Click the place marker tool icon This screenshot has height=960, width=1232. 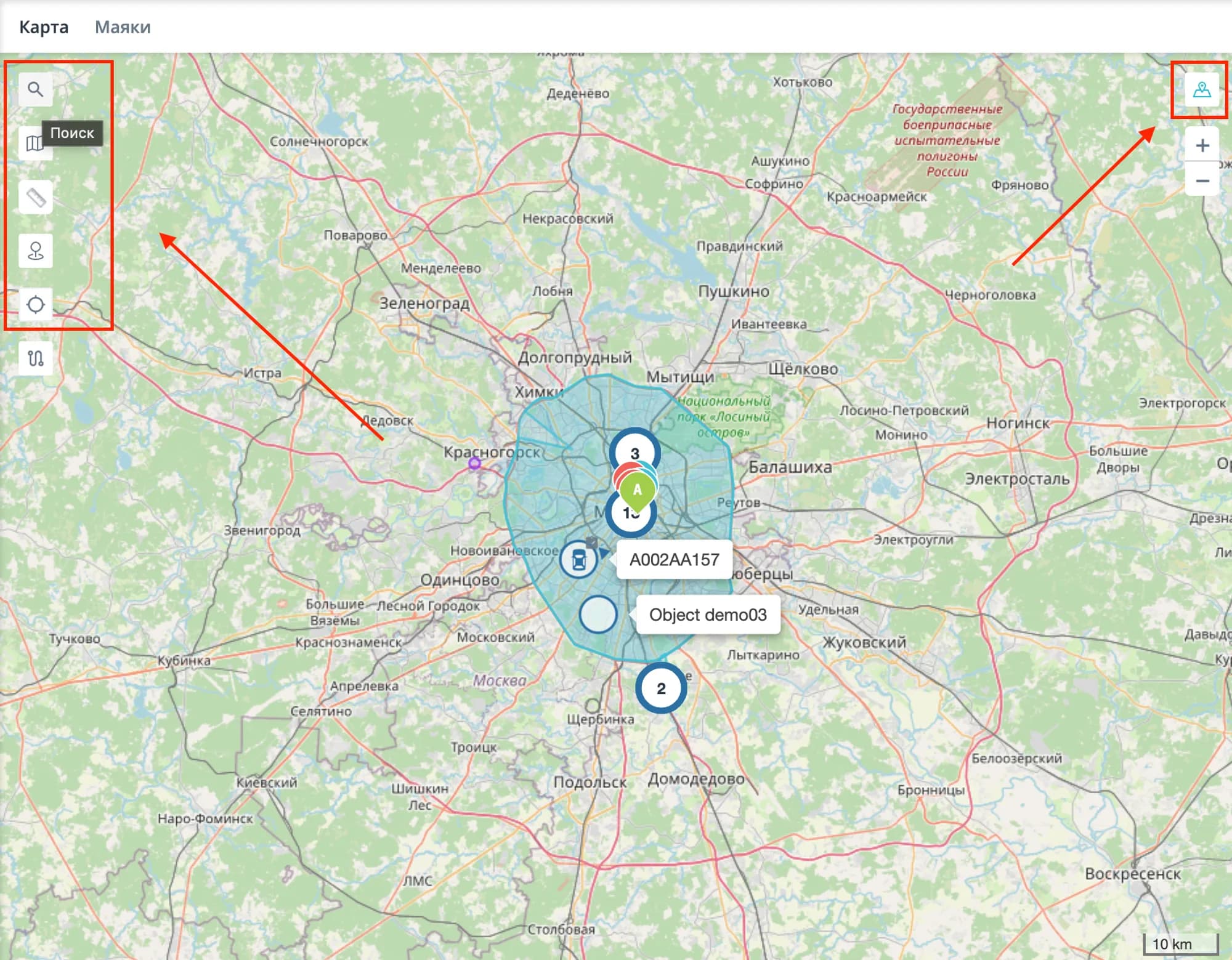coord(36,251)
